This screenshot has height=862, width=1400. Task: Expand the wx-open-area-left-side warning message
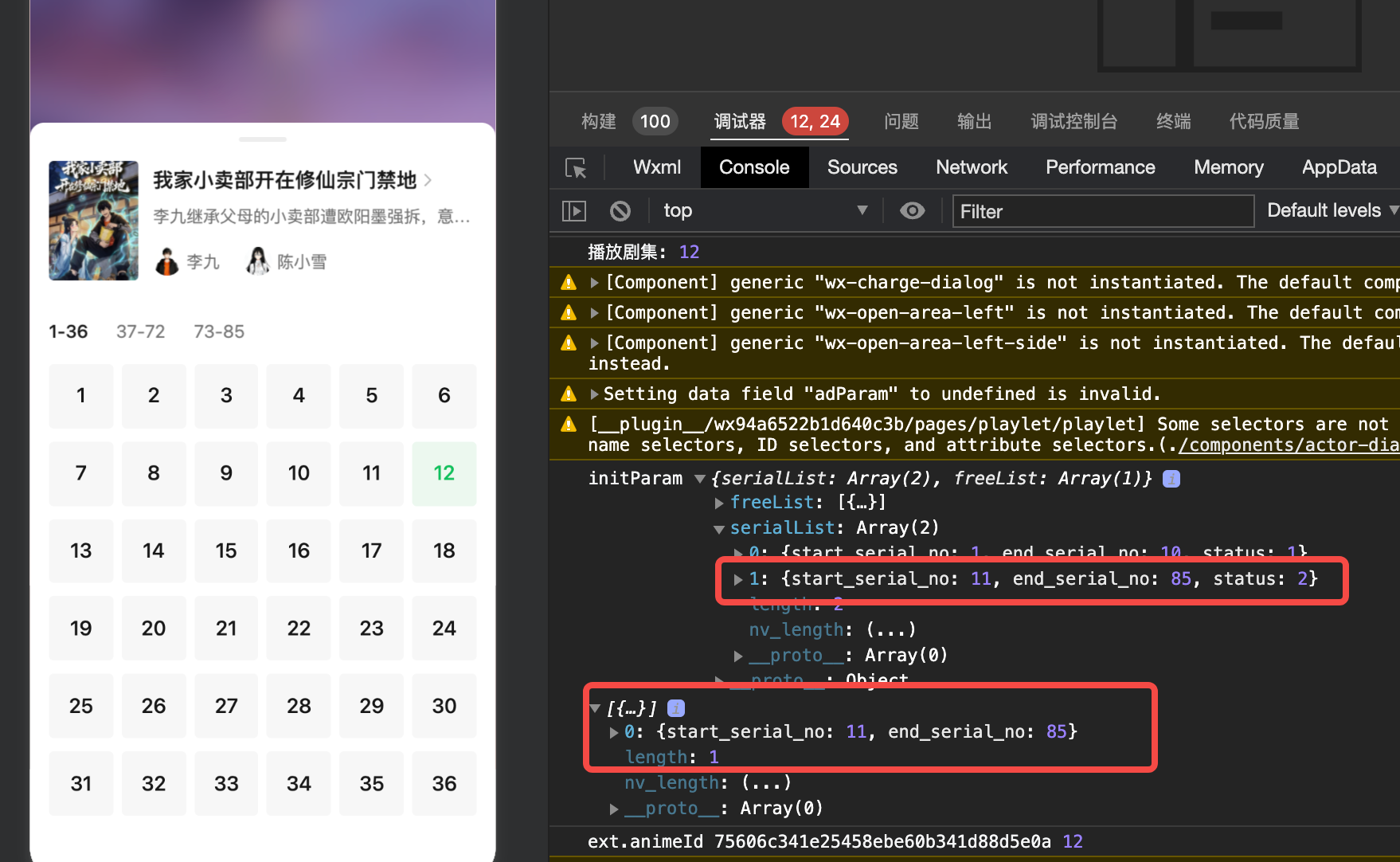(594, 343)
